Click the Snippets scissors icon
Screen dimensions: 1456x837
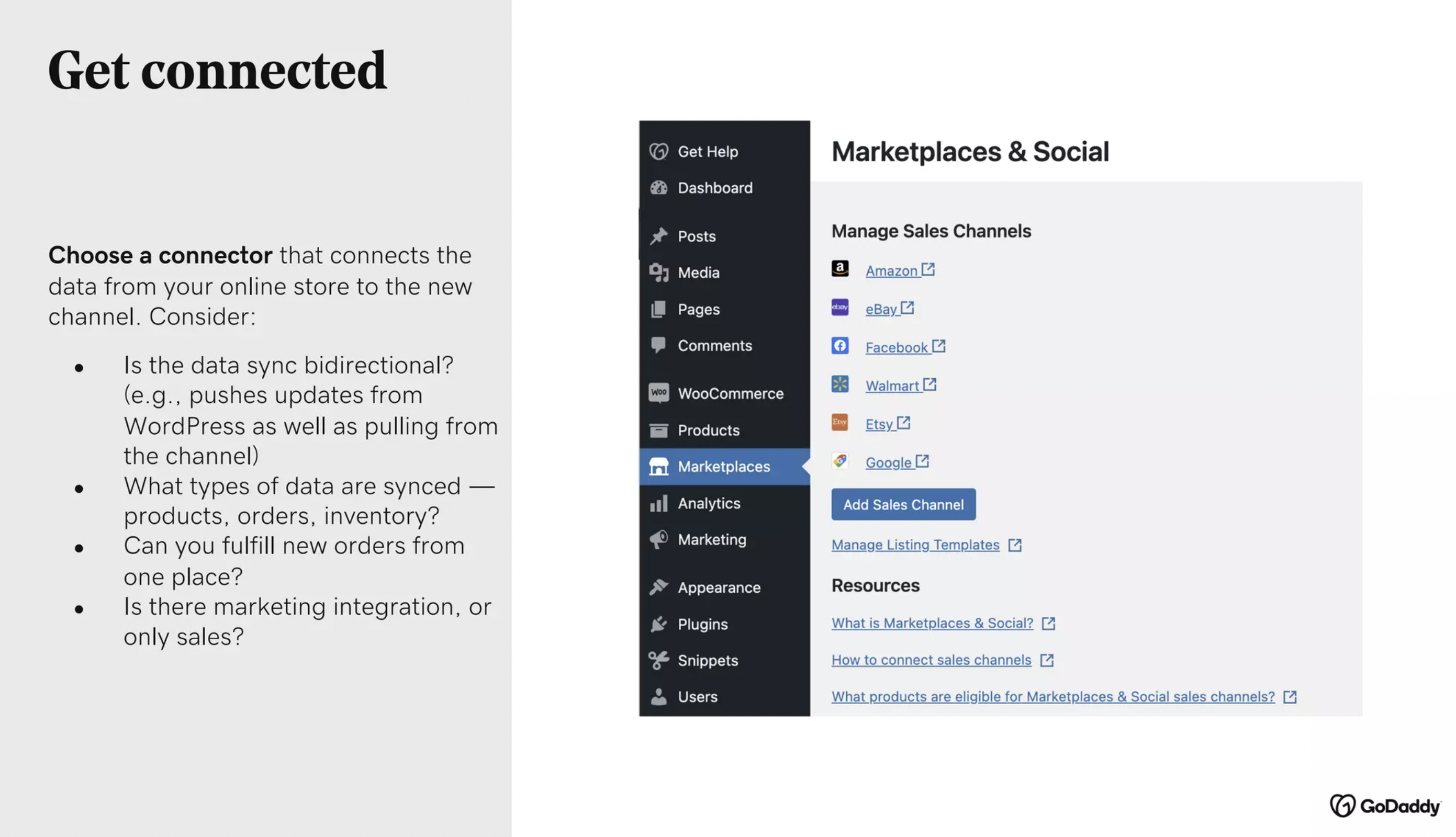[658, 660]
